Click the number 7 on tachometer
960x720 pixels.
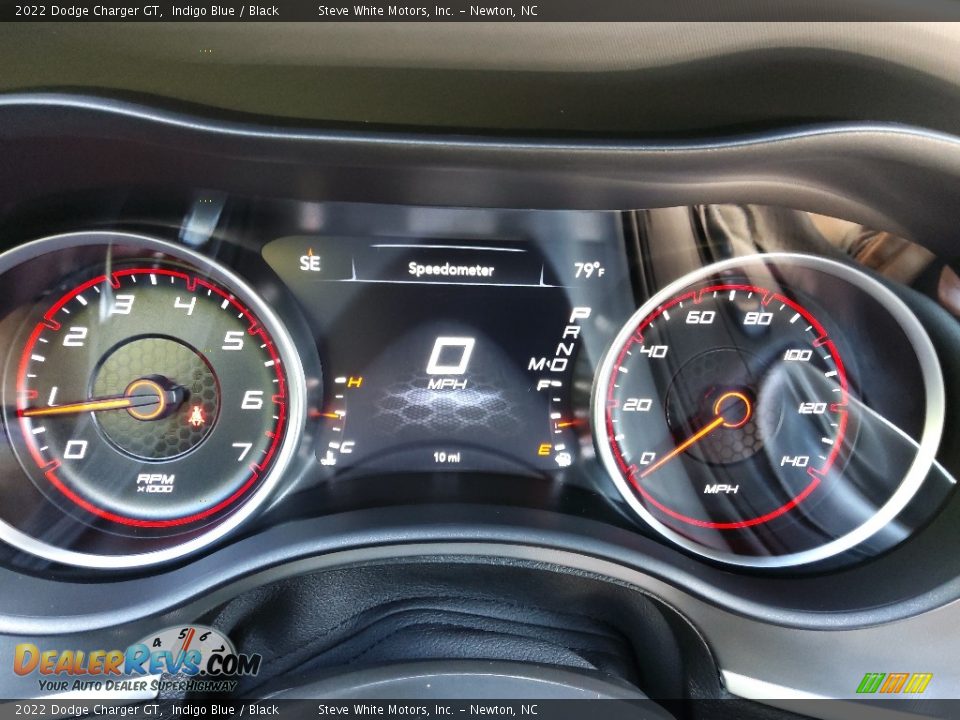coord(242,451)
